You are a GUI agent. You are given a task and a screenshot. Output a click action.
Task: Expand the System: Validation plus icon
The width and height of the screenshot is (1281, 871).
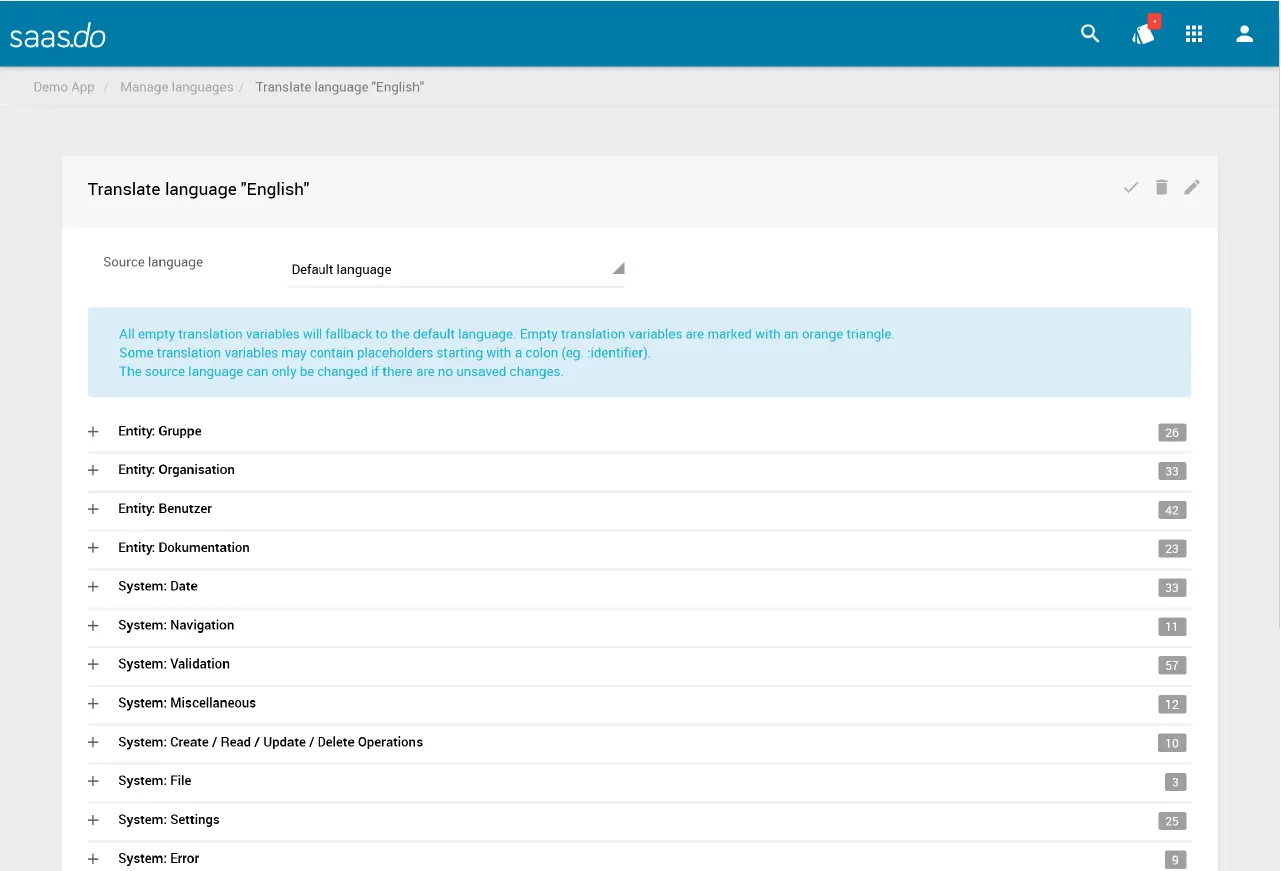click(x=93, y=665)
